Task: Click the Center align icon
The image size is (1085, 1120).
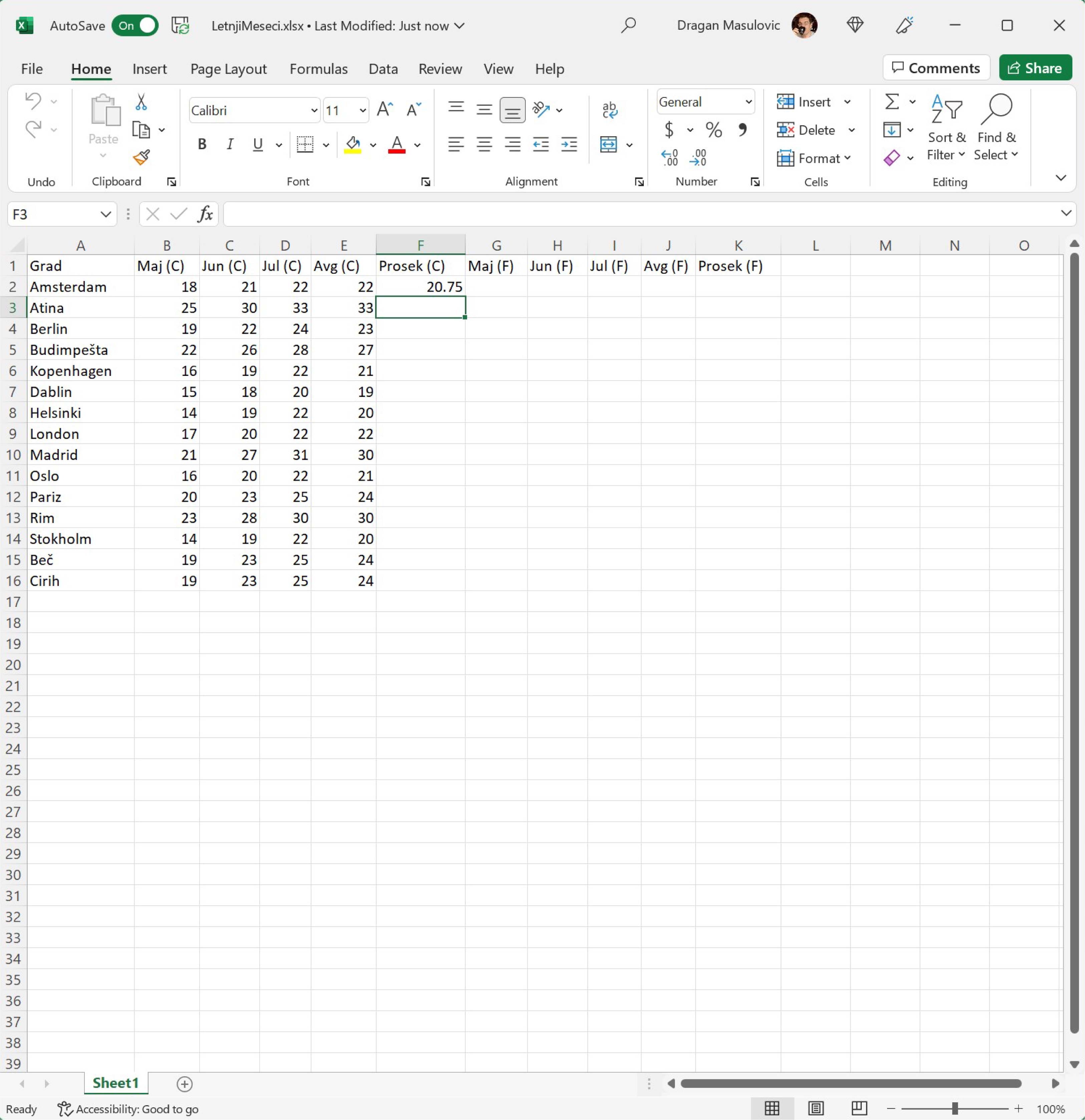Action: [484, 145]
